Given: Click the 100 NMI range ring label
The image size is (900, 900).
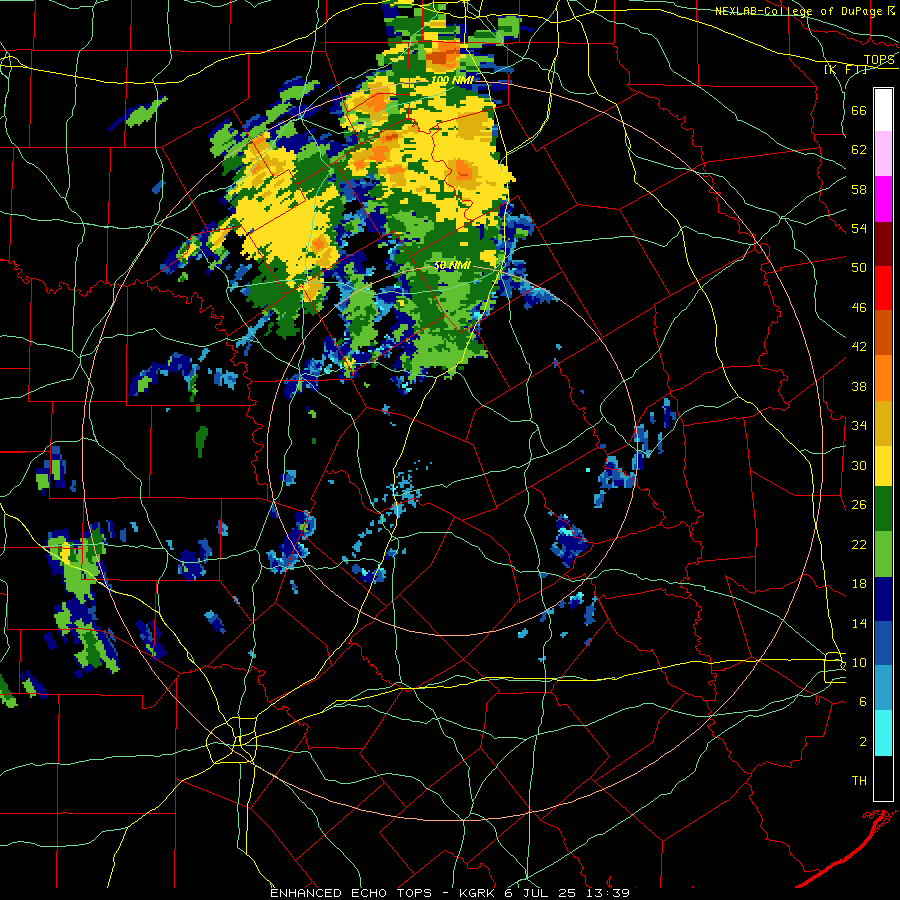Looking at the screenshot, I should (x=452, y=80).
